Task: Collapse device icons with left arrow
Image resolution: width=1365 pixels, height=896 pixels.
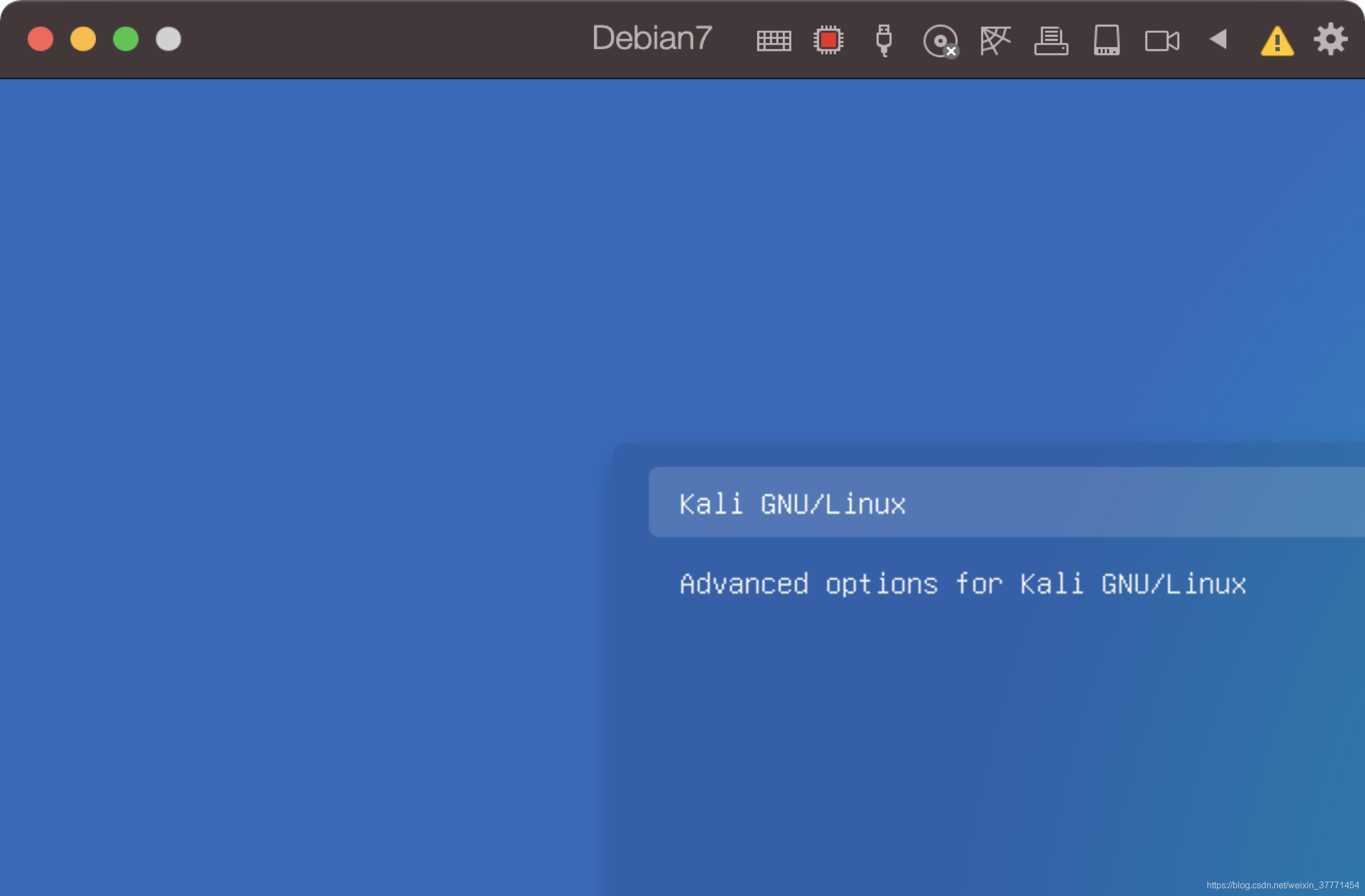Action: point(1218,39)
